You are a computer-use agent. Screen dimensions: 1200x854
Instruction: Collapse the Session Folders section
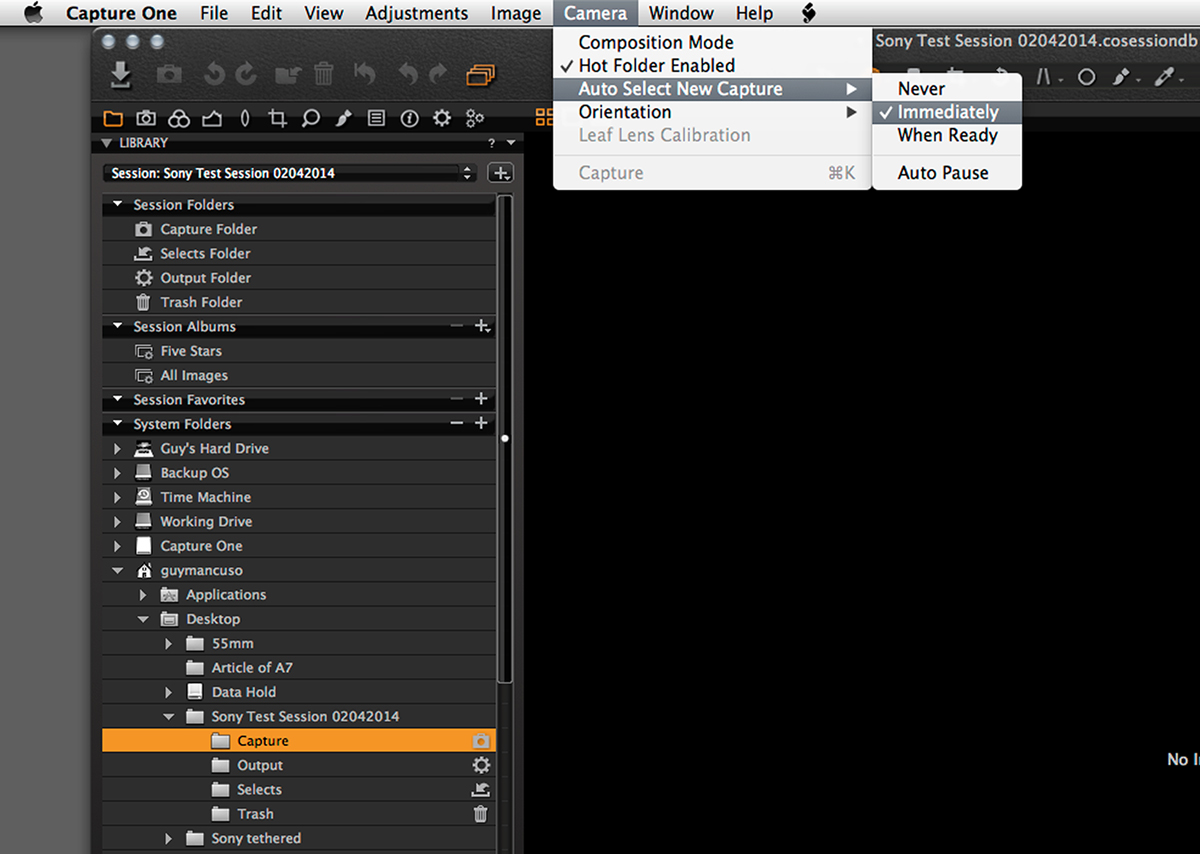pyautogui.click(x=118, y=205)
